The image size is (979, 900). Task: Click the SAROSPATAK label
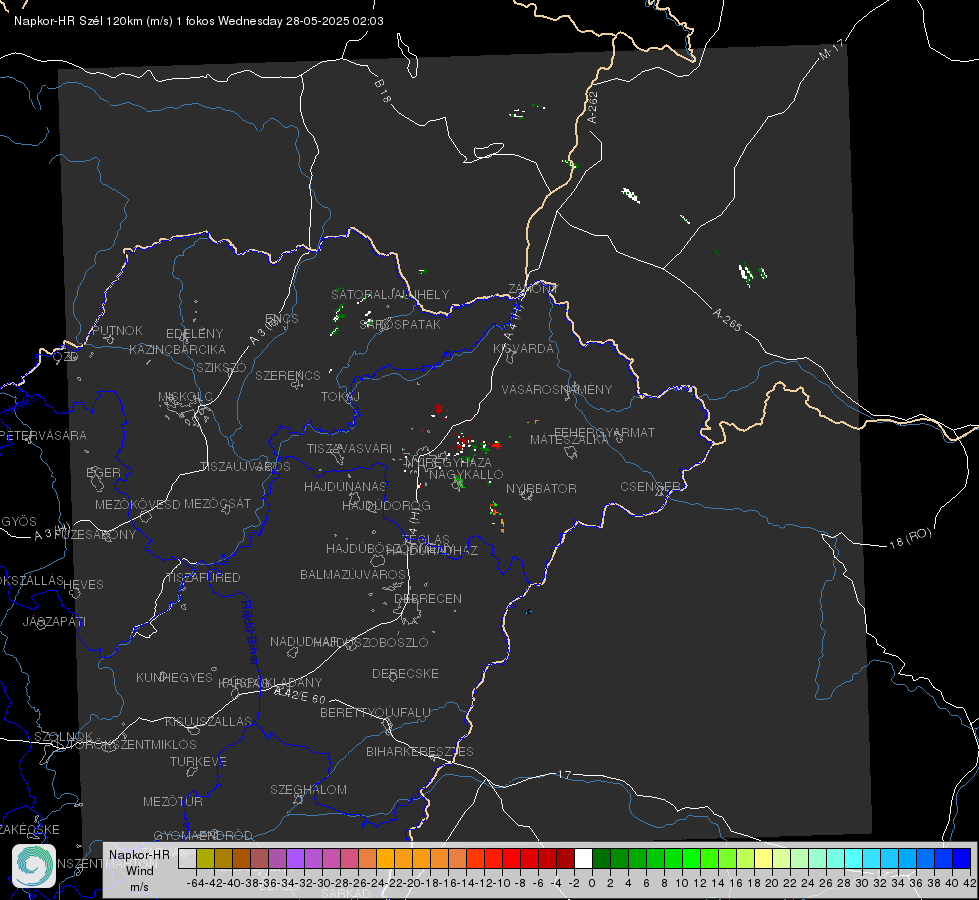coord(400,324)
